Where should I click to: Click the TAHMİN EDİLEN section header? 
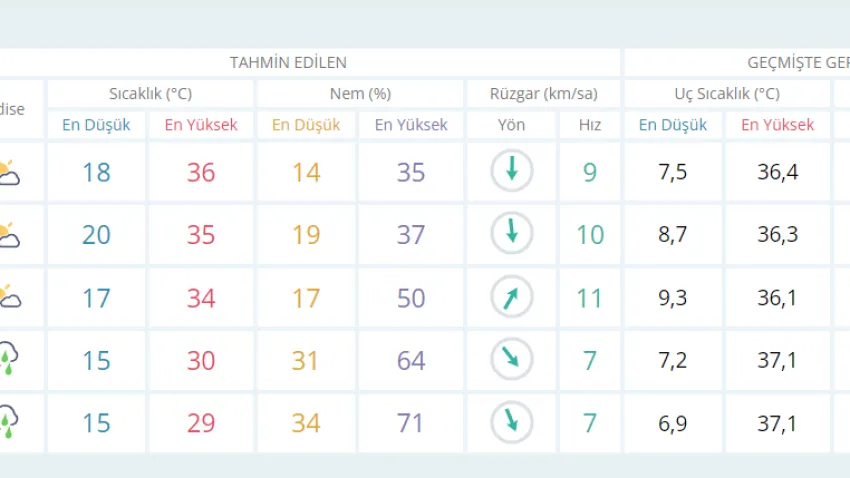click(288, 62)
